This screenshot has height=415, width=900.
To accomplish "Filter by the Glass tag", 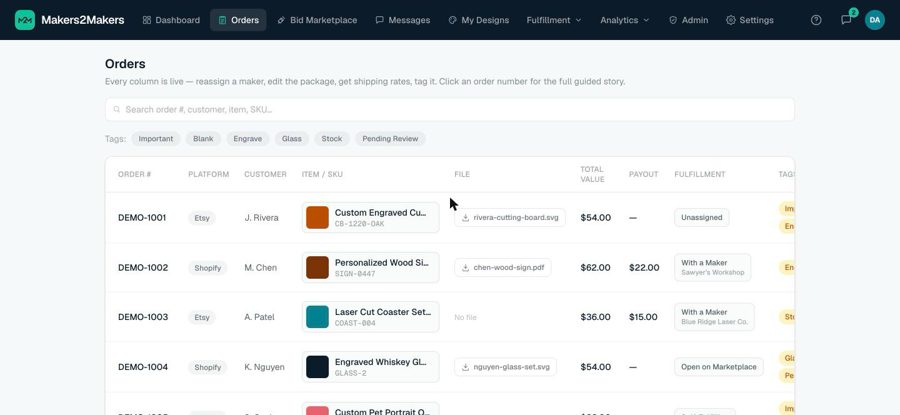I will [x=292, y=139].
